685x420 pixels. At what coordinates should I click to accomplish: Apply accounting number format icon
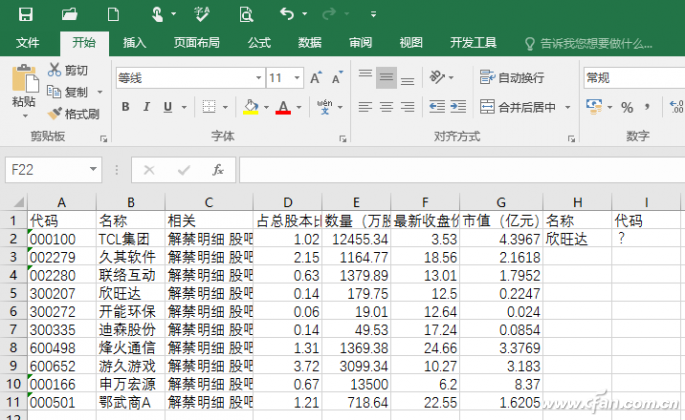point(594,107)
